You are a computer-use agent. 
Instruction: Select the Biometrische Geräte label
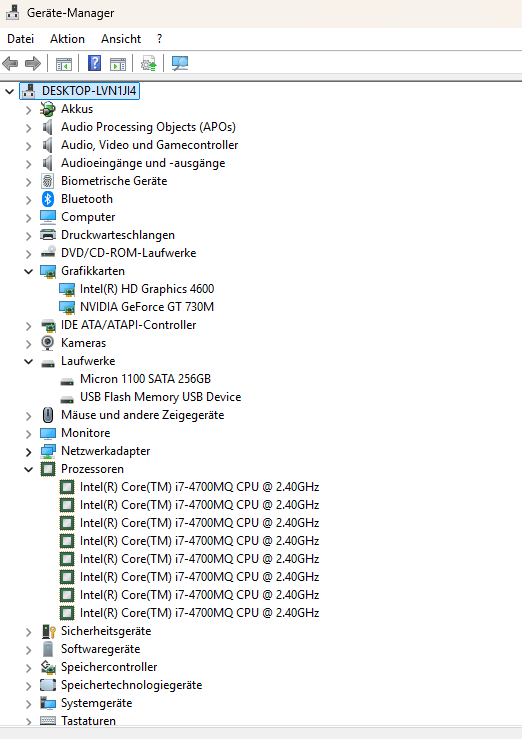(114, 181)
